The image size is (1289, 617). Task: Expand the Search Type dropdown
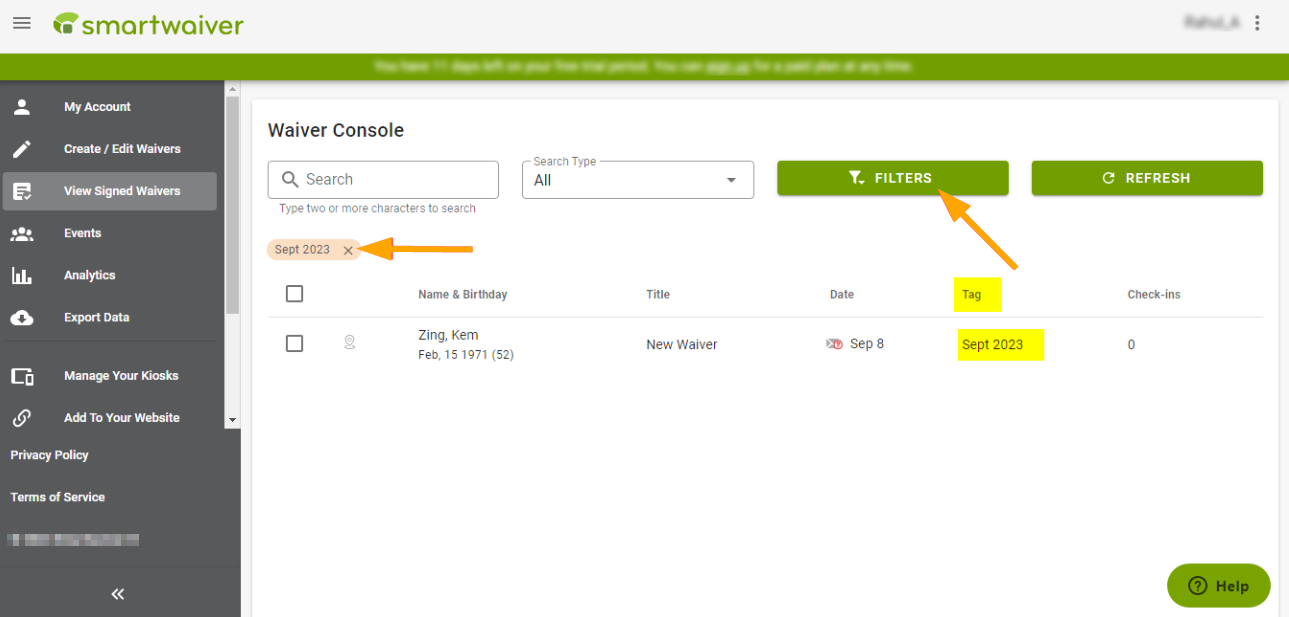[x=638, y=180]
